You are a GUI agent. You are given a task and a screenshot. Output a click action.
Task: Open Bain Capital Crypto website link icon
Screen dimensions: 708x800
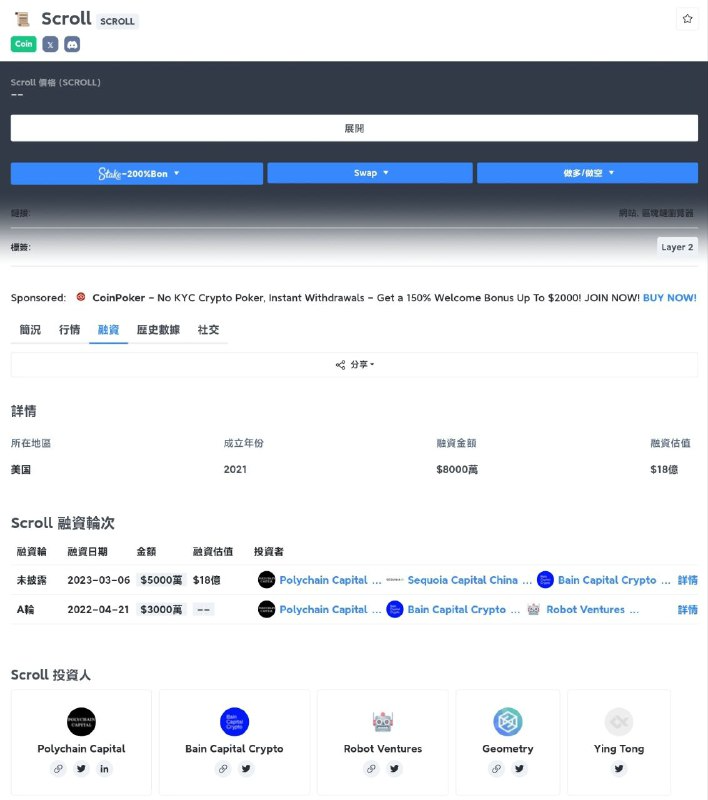223,768
